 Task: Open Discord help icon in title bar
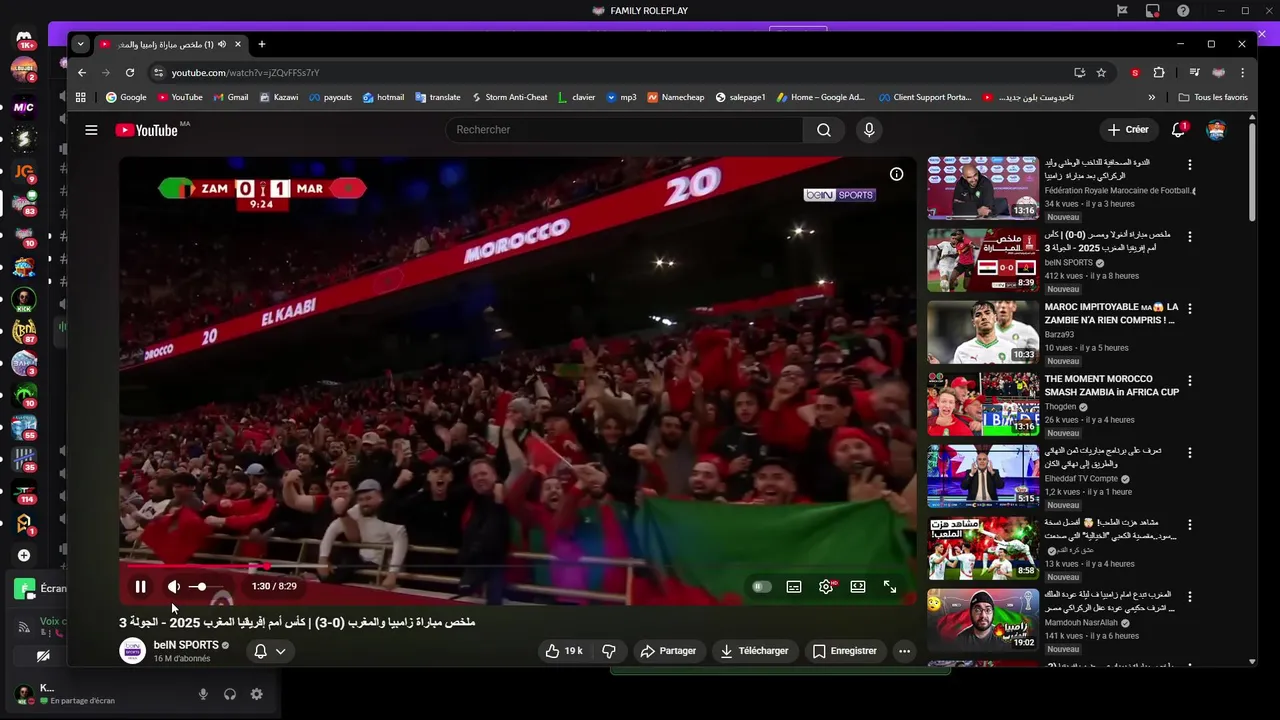(x=1184, y=11)
